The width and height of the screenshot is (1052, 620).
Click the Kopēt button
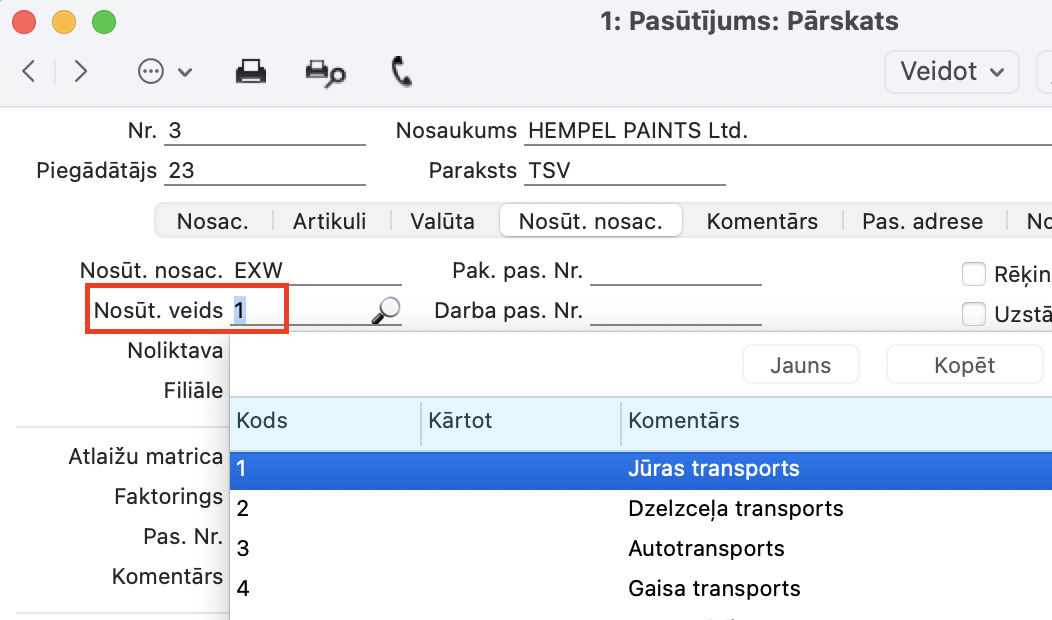tap(964, 365)
